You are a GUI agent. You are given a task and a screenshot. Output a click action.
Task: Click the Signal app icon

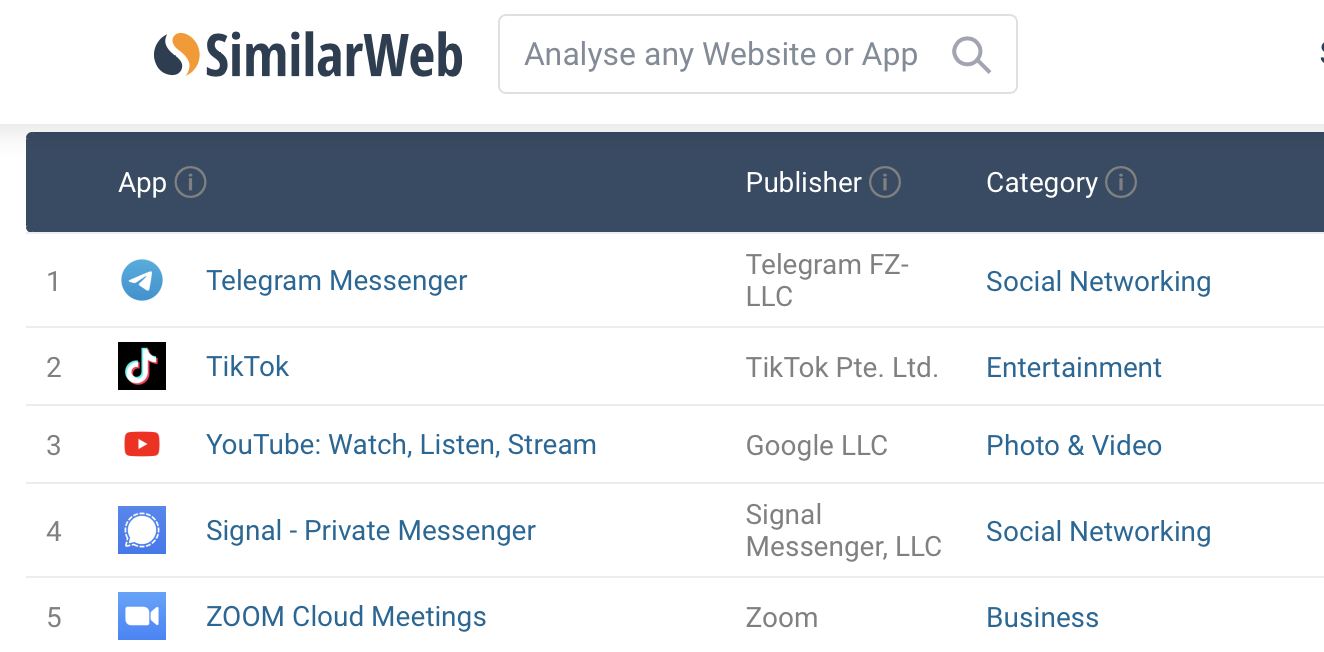tap(142, 530)
